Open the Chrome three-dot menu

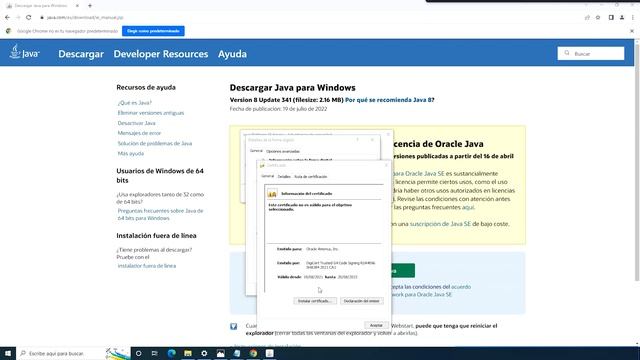633,18
